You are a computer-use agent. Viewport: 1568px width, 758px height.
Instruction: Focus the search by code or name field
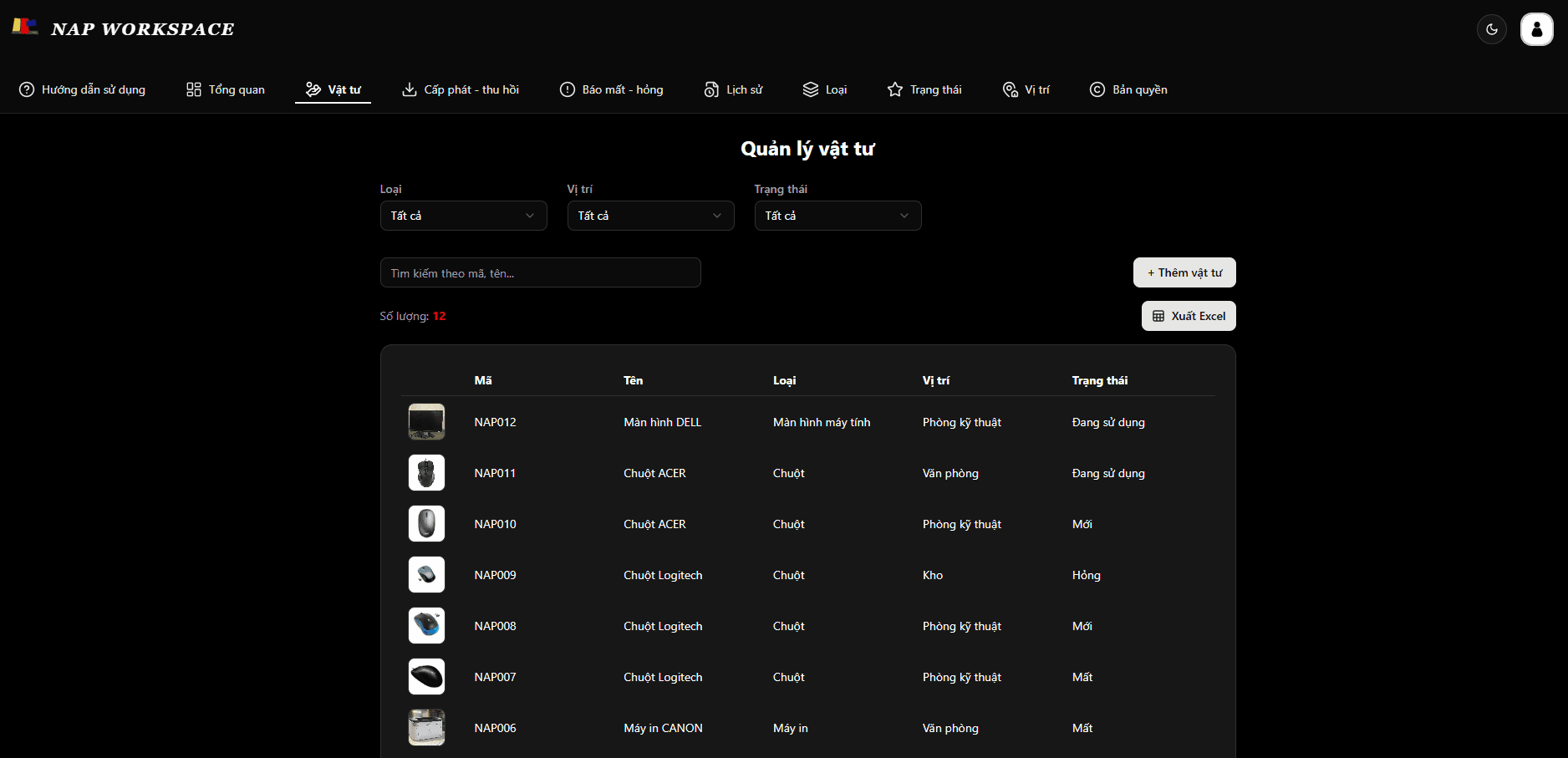pos(540,273)
